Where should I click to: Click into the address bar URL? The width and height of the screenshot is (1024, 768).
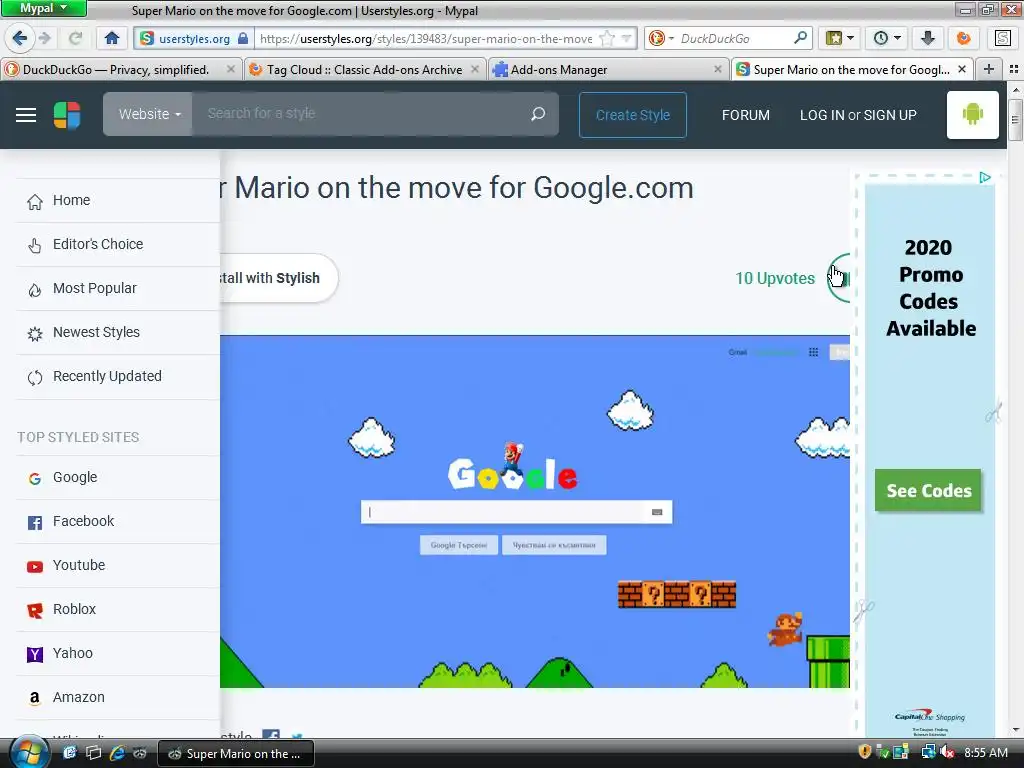pos(426,39)
